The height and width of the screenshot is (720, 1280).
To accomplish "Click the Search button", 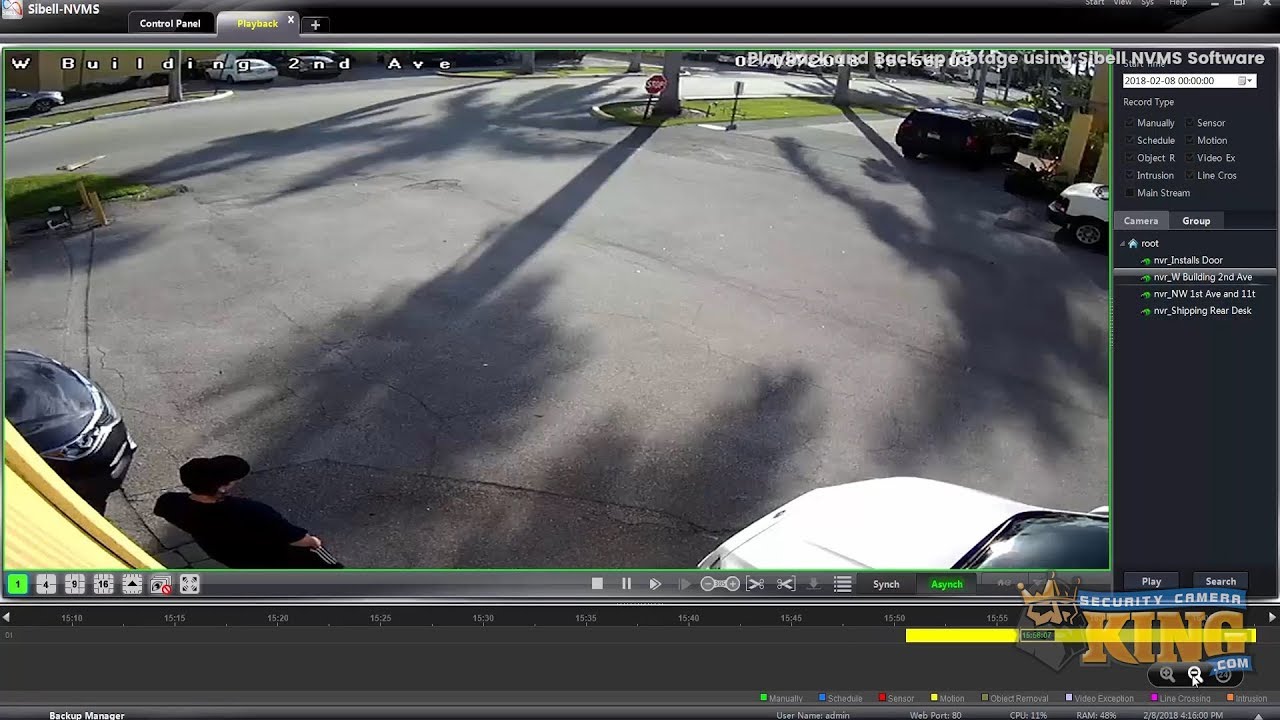I will coord(1220,581).
